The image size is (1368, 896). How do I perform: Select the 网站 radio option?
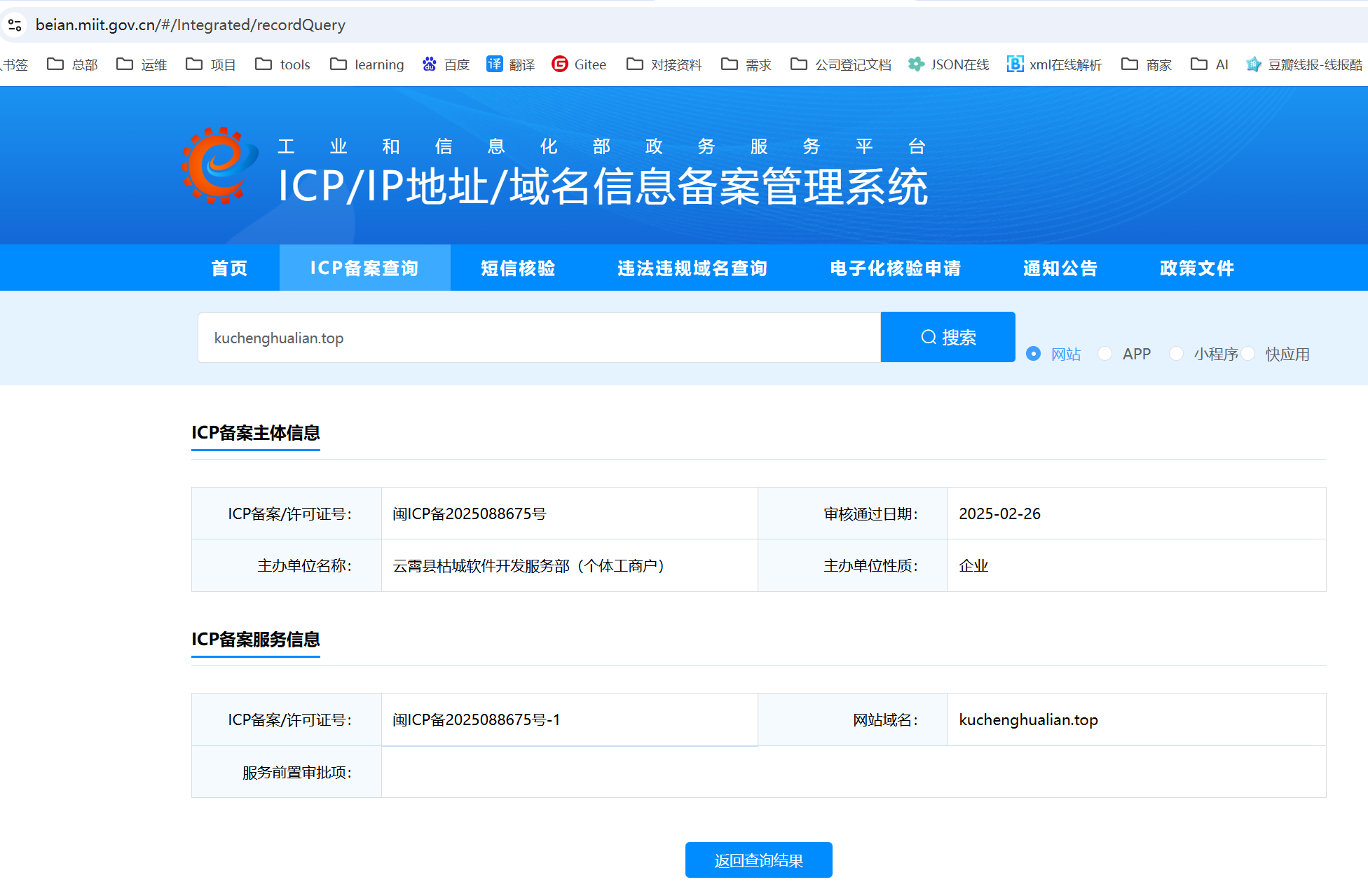(x=1033, y=354)
